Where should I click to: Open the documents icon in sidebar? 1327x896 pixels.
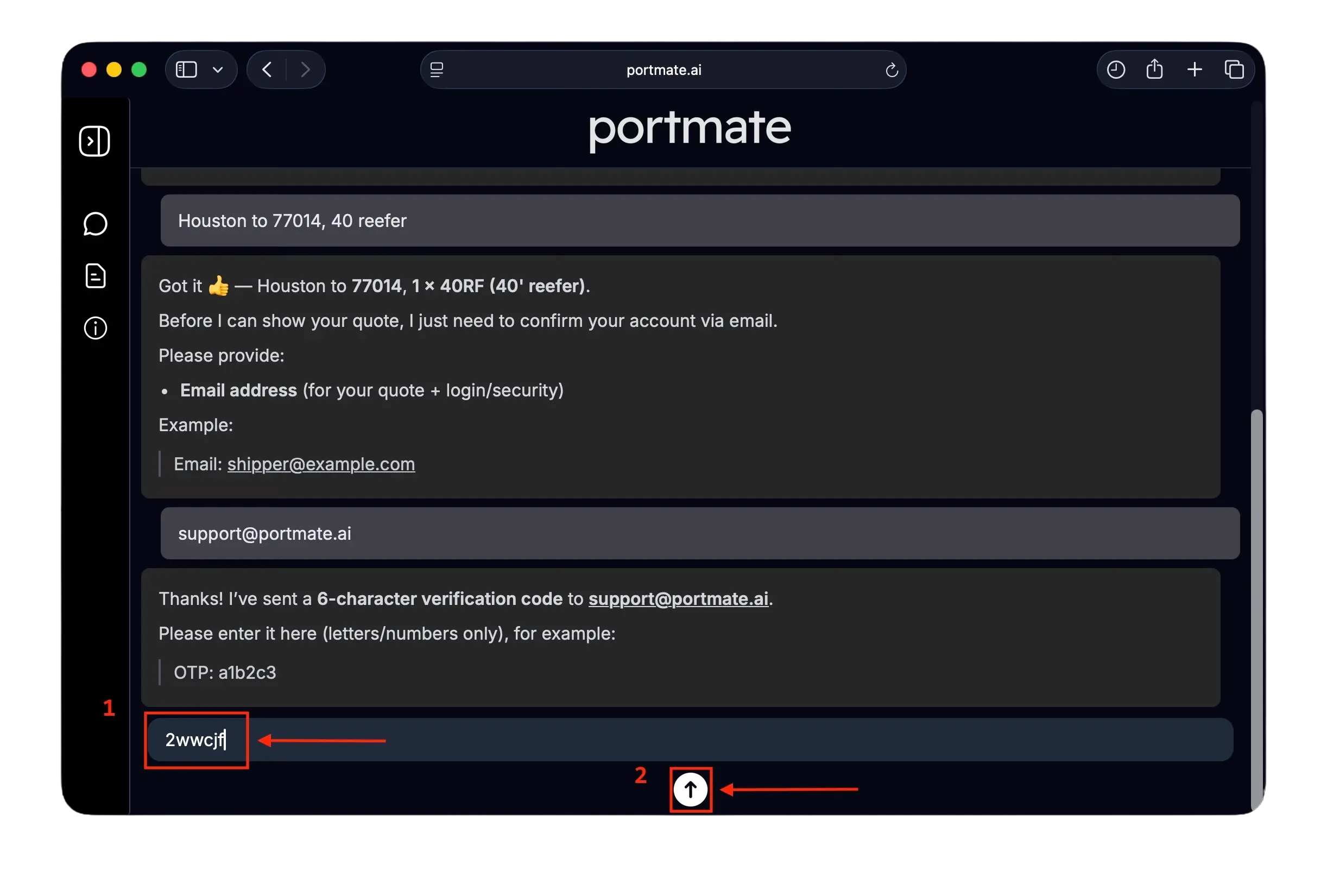pyautogui.click(x=96, y=276)
